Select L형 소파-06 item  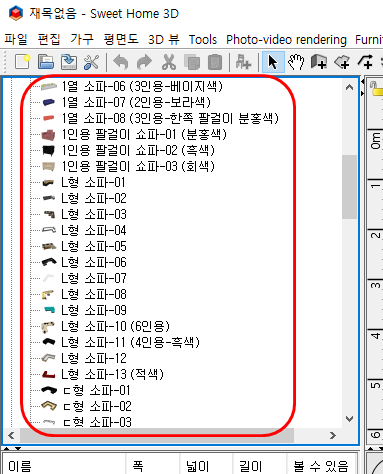pos(94,262)
